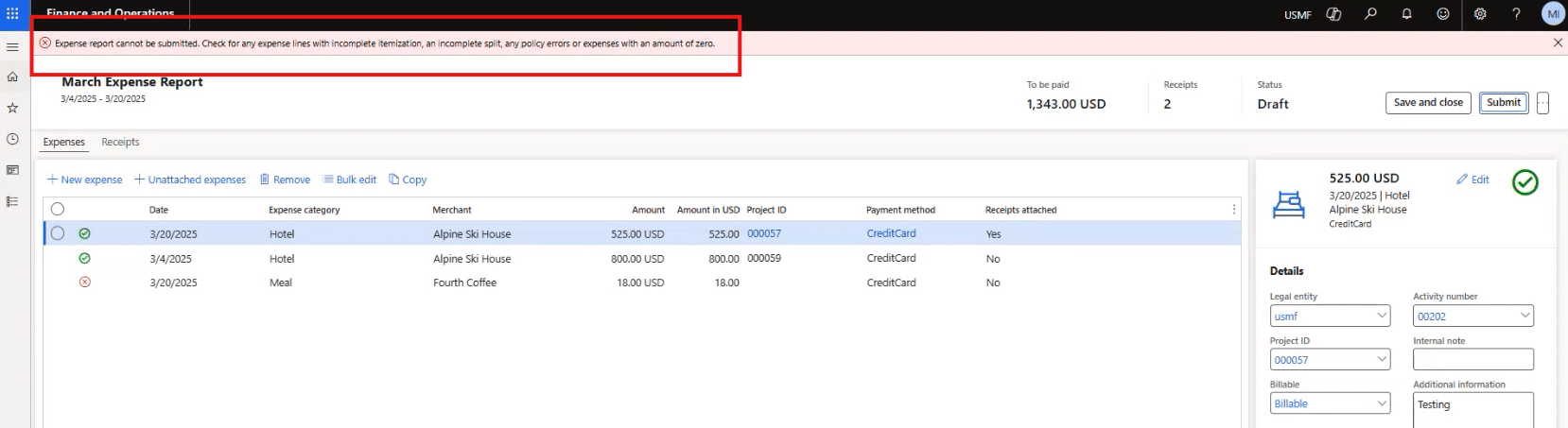1568x428 pixels.
Task: Click the Internal note input field
Action: tap(1472, 360)
